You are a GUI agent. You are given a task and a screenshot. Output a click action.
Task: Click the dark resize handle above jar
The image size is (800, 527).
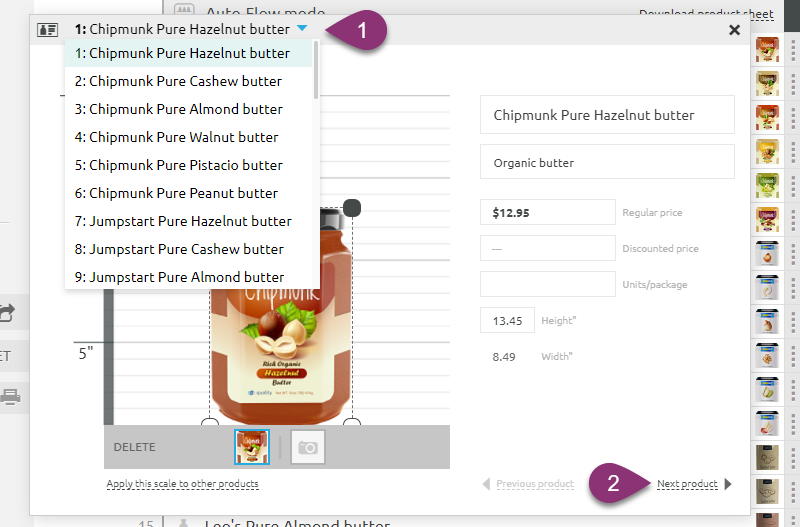pos(351,207)
